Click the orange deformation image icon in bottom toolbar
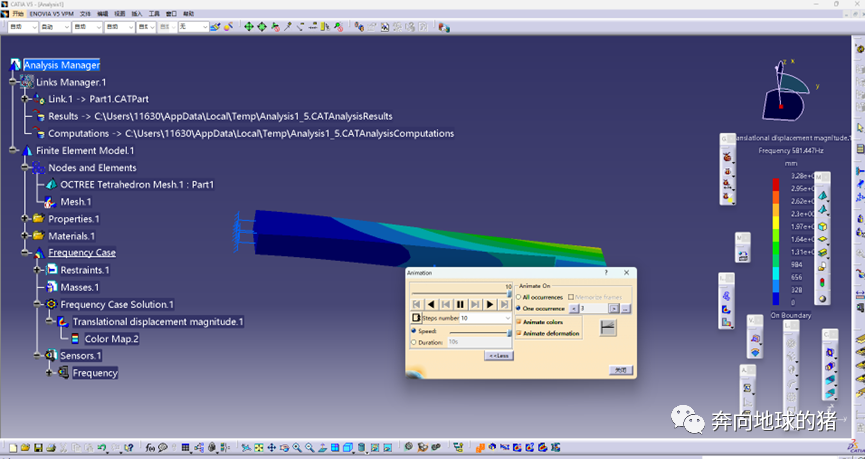865x459 pixels. (x=480, y=447)
